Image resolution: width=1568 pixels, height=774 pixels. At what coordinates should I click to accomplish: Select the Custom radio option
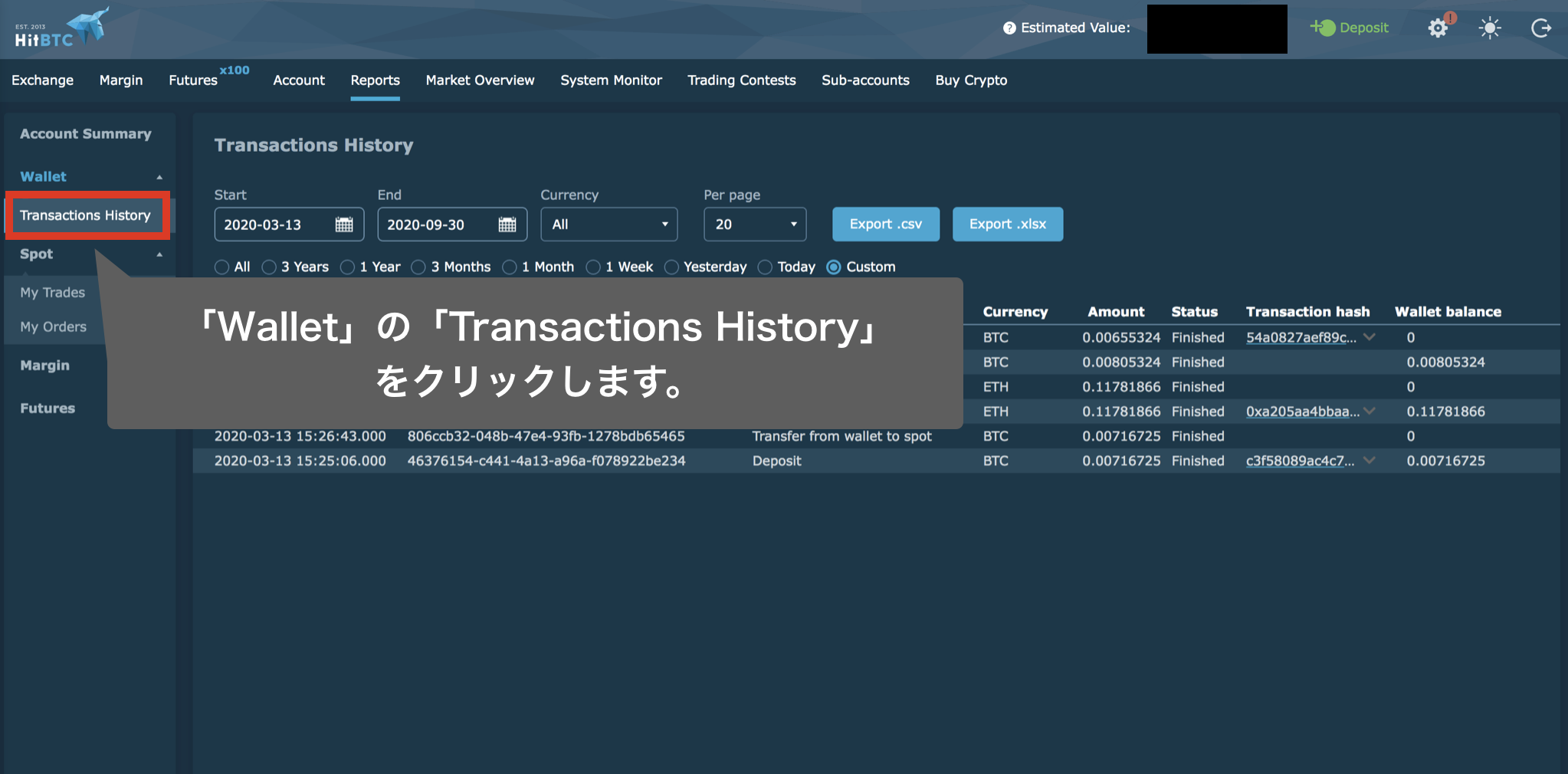tap(834, 267)
